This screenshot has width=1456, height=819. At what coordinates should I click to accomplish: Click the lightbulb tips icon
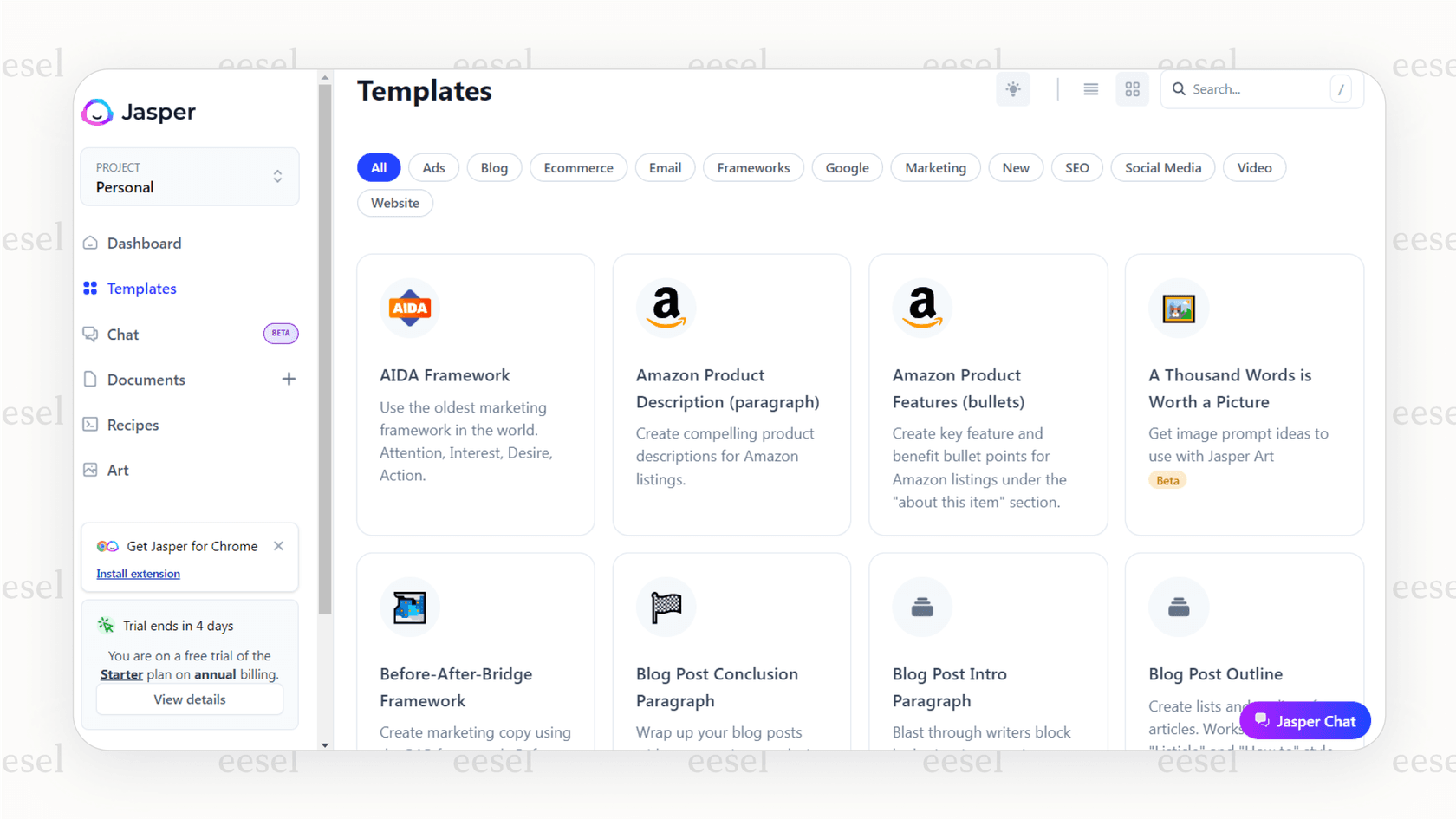click(x=1013, y=88)
